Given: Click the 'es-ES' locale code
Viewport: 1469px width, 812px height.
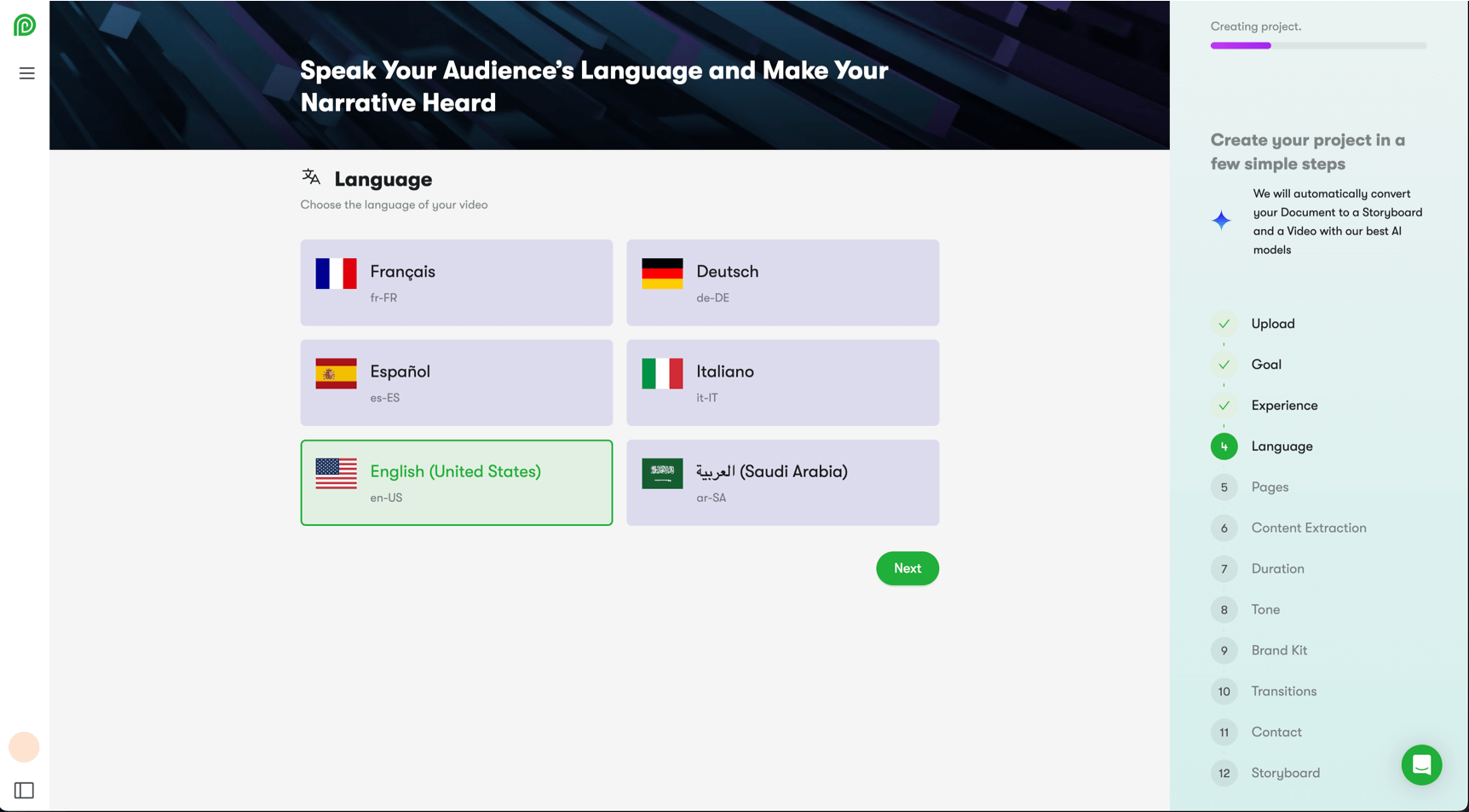Looking at the screenshot, I should point(384,398).
